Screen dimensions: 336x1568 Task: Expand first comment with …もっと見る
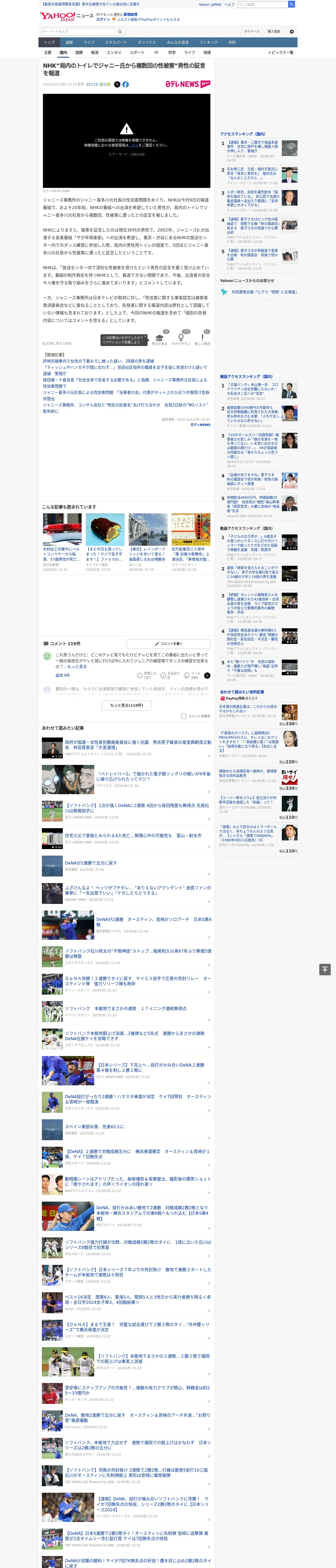[76, 666]
